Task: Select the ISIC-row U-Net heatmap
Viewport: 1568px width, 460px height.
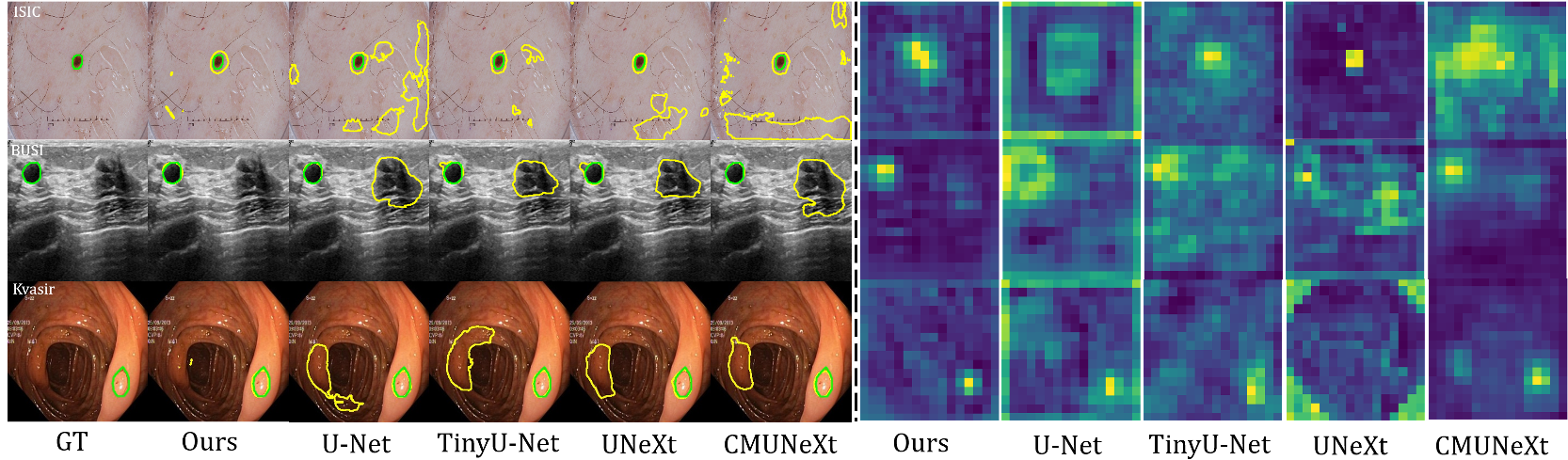Action: point(1071,71)
